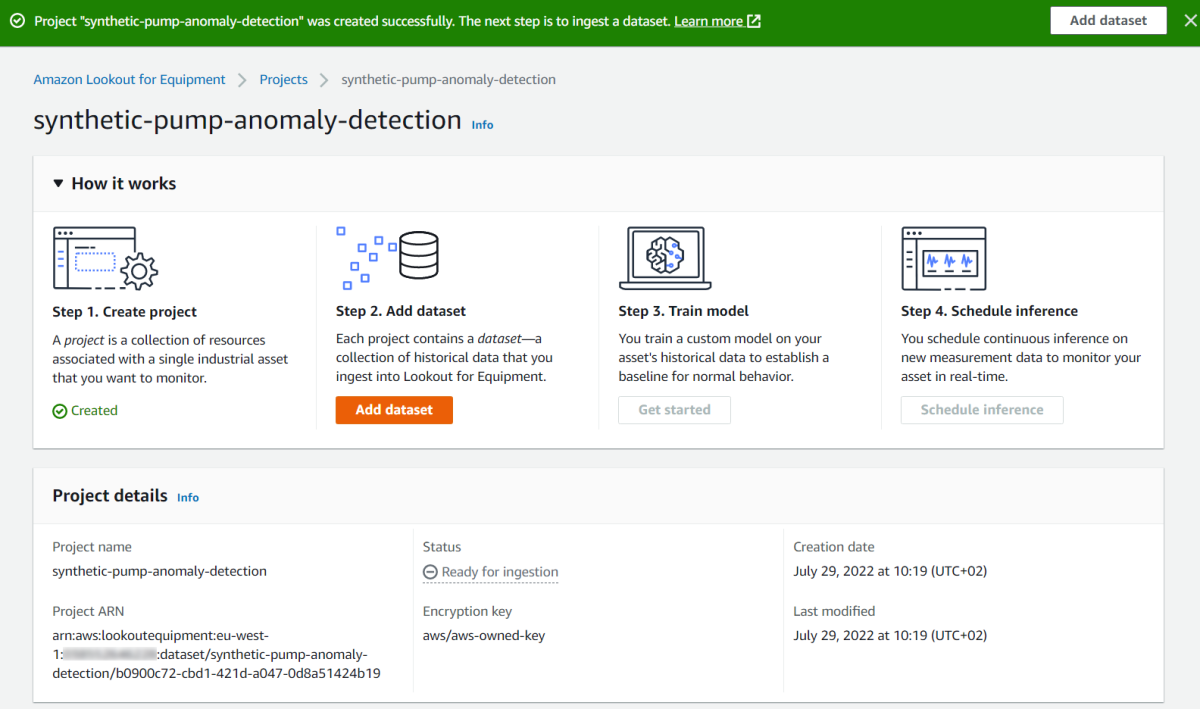Click the Step 2 Add dataset database illustration
Screen dimensions: 1200x709
(x=387, y=257)
